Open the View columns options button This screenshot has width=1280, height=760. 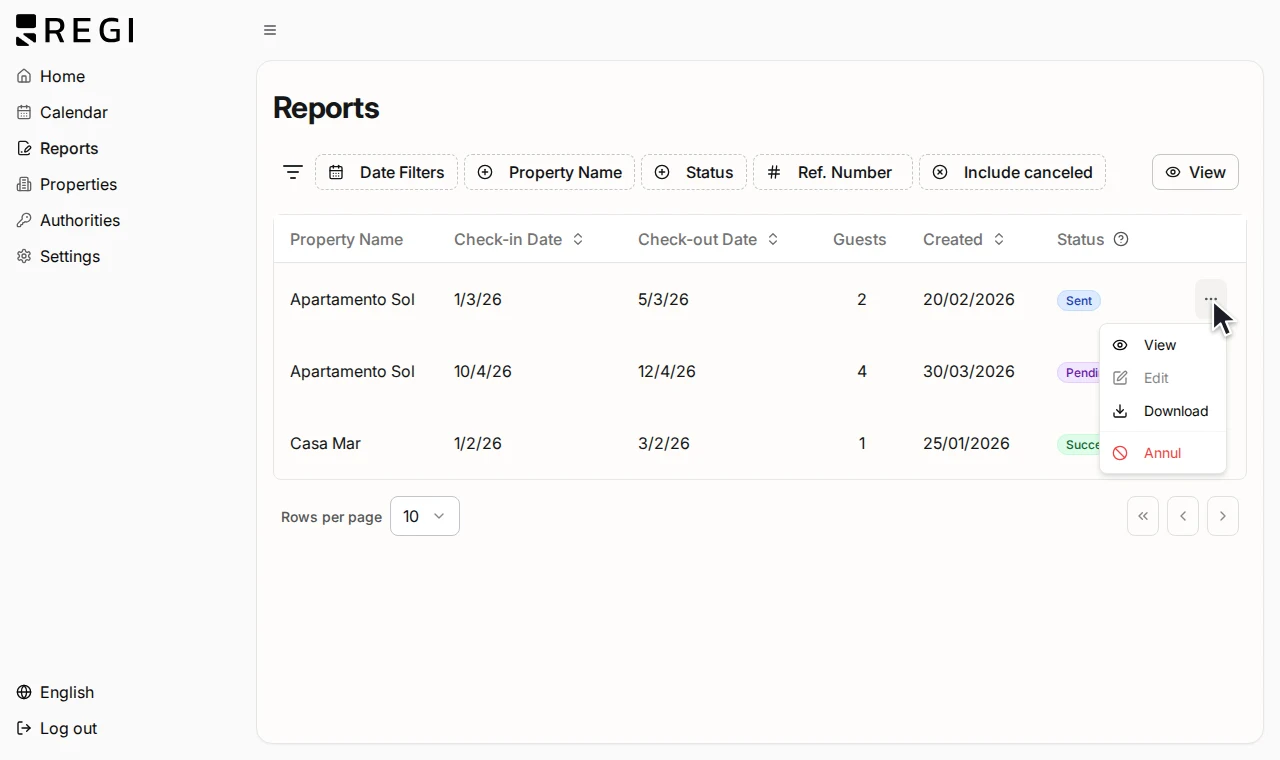tap(1195, 172)
